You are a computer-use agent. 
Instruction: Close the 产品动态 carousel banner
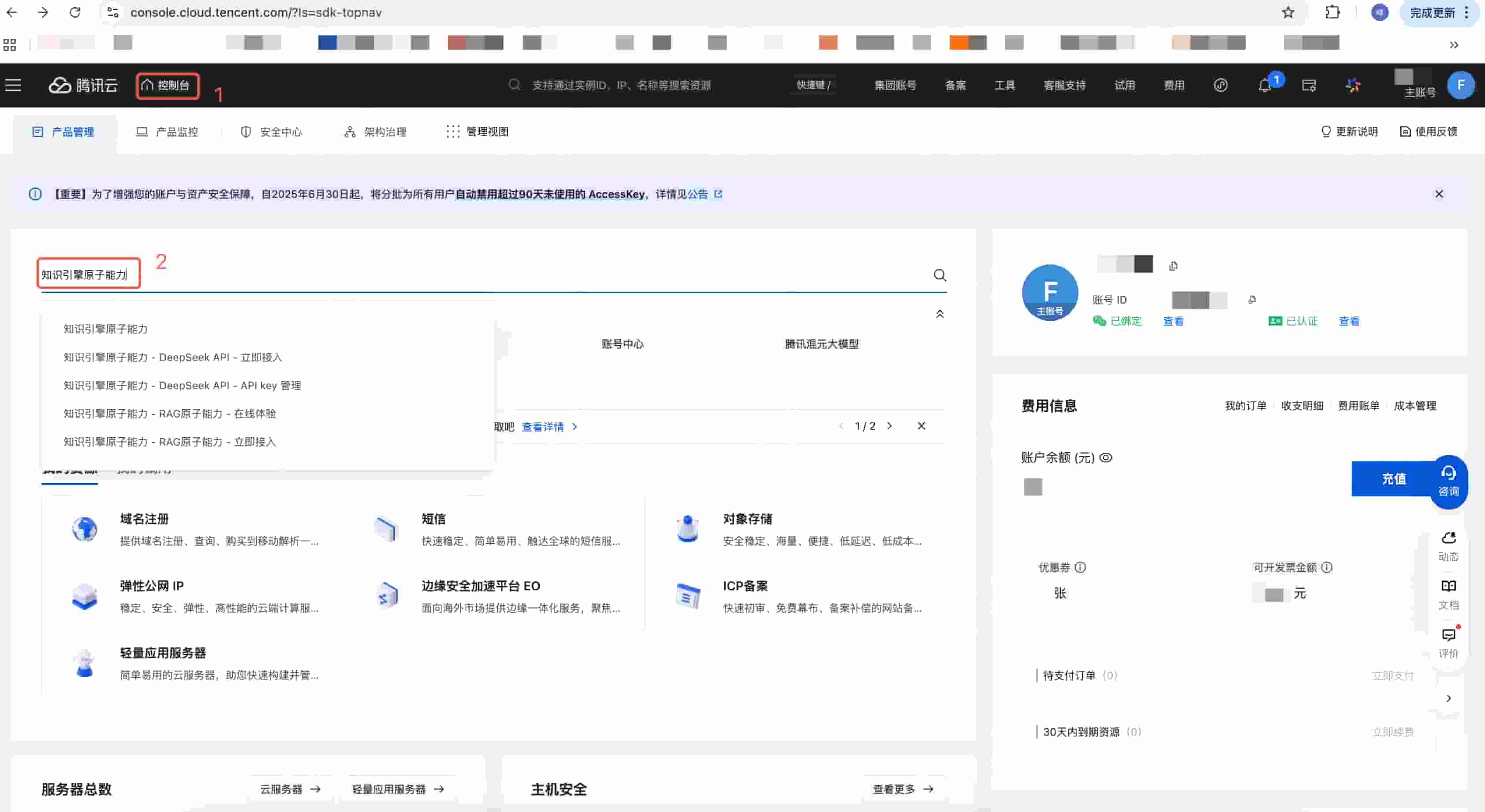click(921, 426)
